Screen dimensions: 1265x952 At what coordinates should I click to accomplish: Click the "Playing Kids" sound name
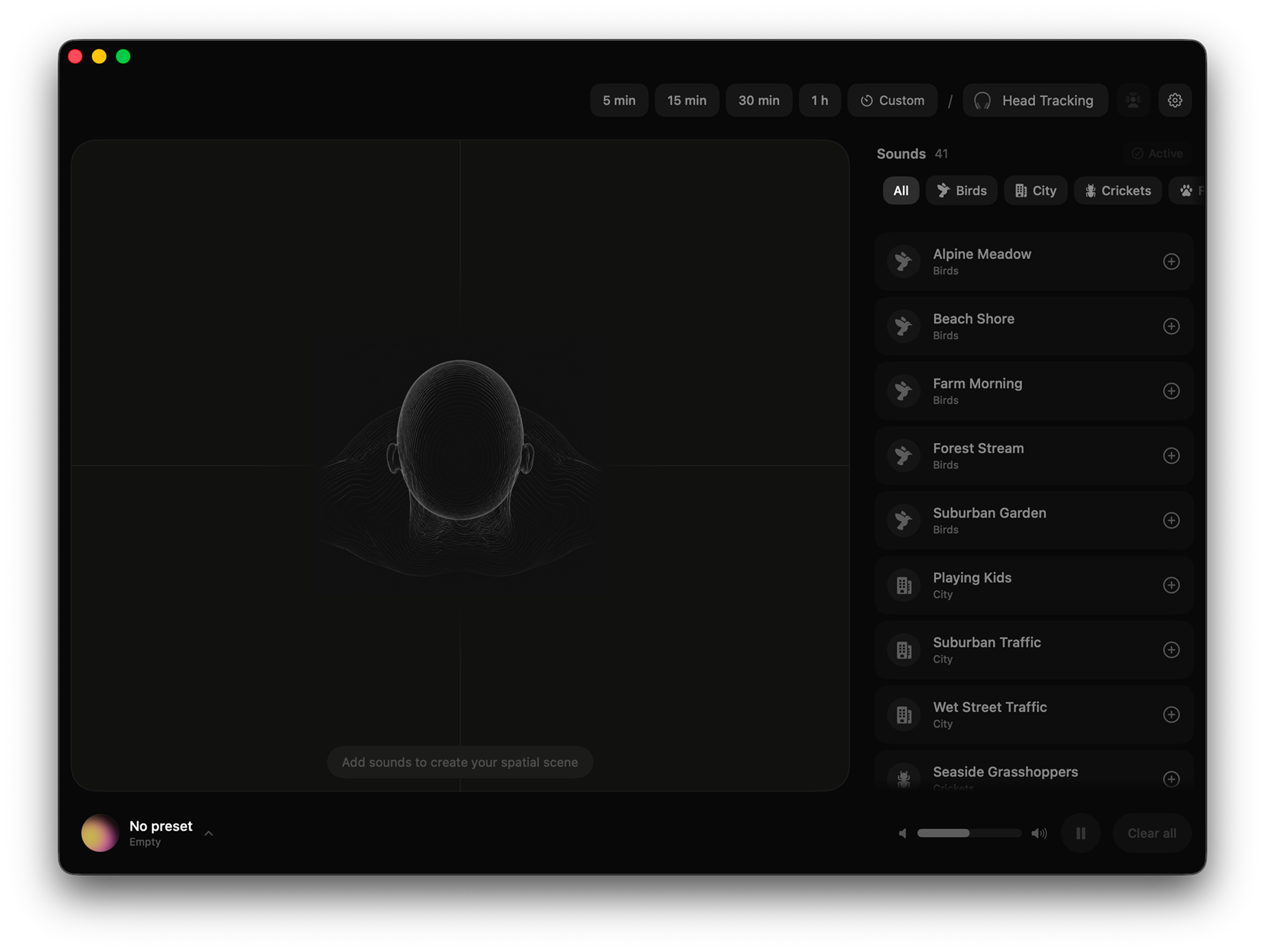(972, 578)
